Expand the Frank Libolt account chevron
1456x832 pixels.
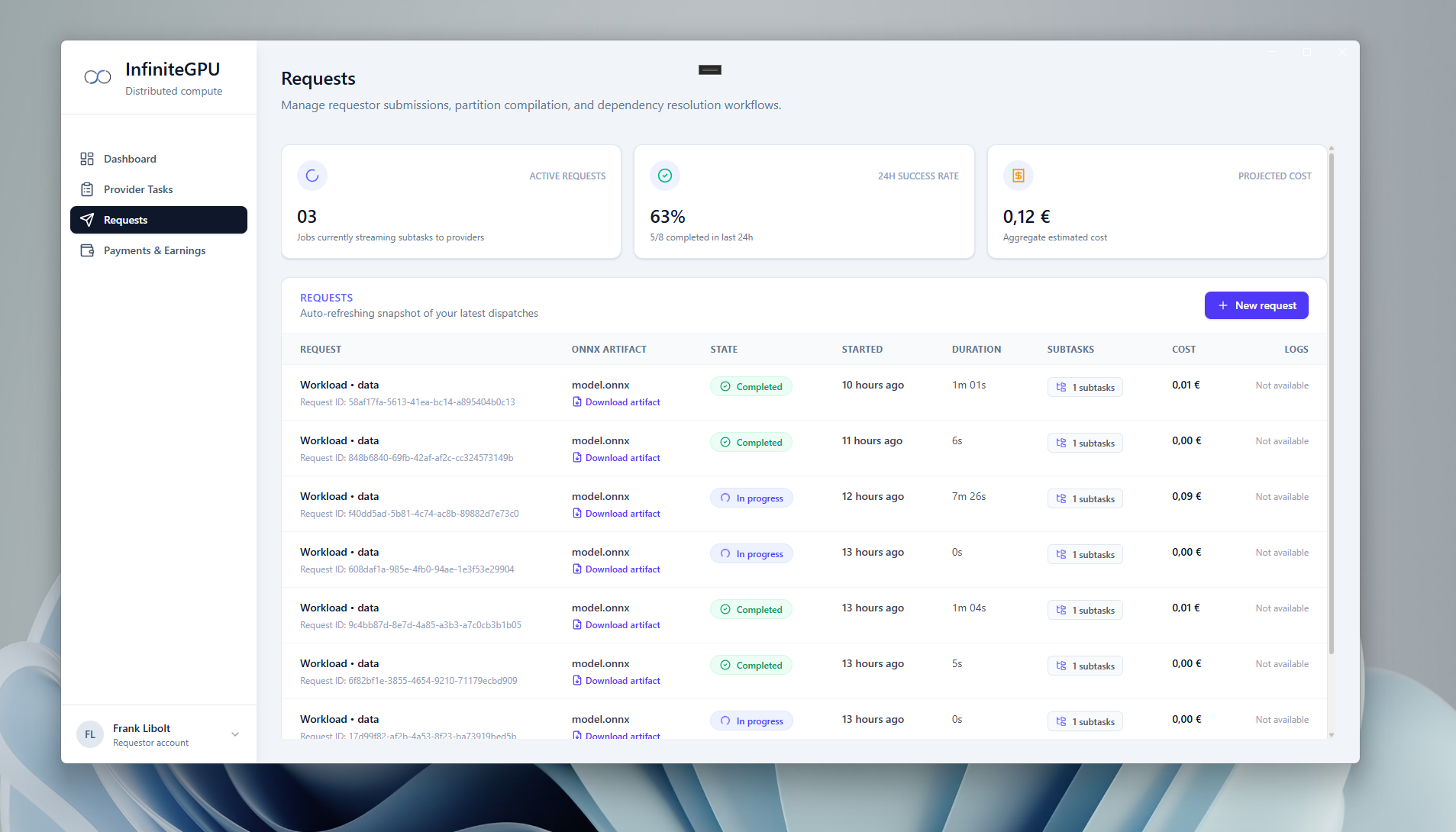click(235, 734)
